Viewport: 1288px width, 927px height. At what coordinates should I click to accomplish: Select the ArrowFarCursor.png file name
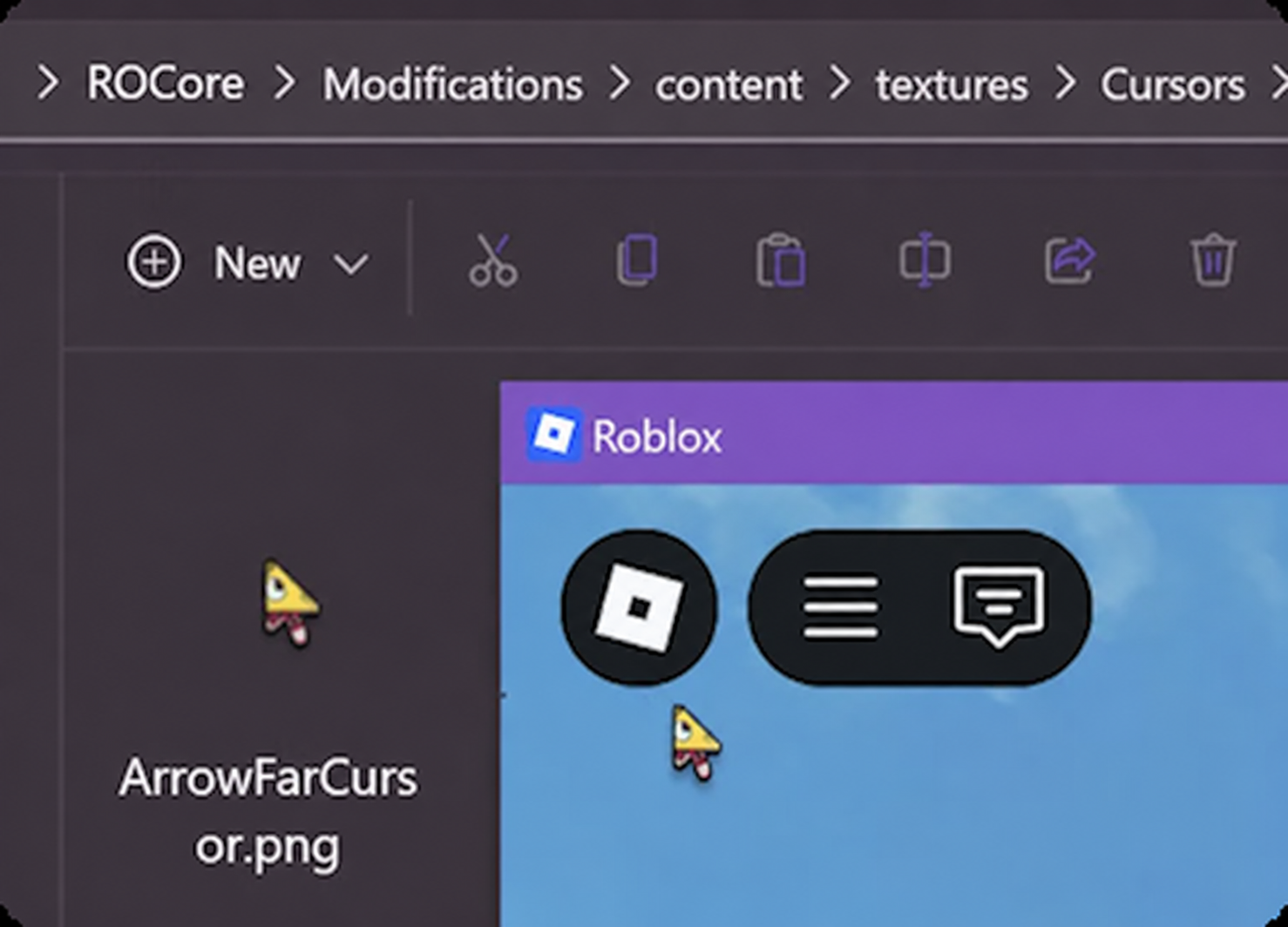pyautogui.click(x=268, y=812)
